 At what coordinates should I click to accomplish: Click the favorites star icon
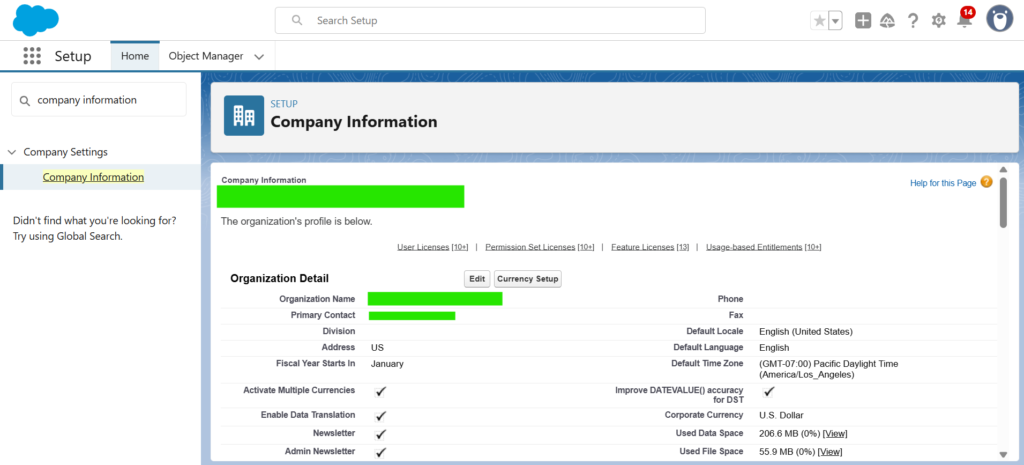pos(819,21)
